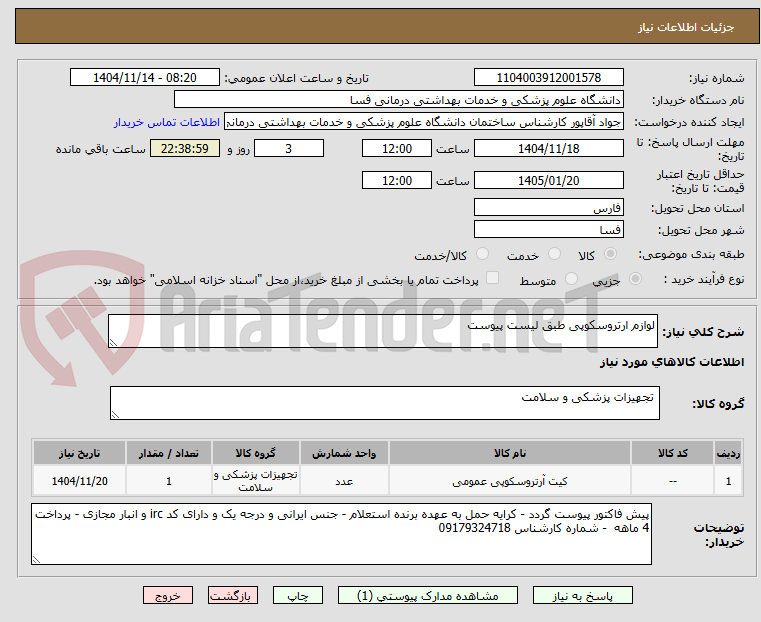Click the بازگشت back button
The height and width of the screenshot is (622, 761).
tap(233, 595)
